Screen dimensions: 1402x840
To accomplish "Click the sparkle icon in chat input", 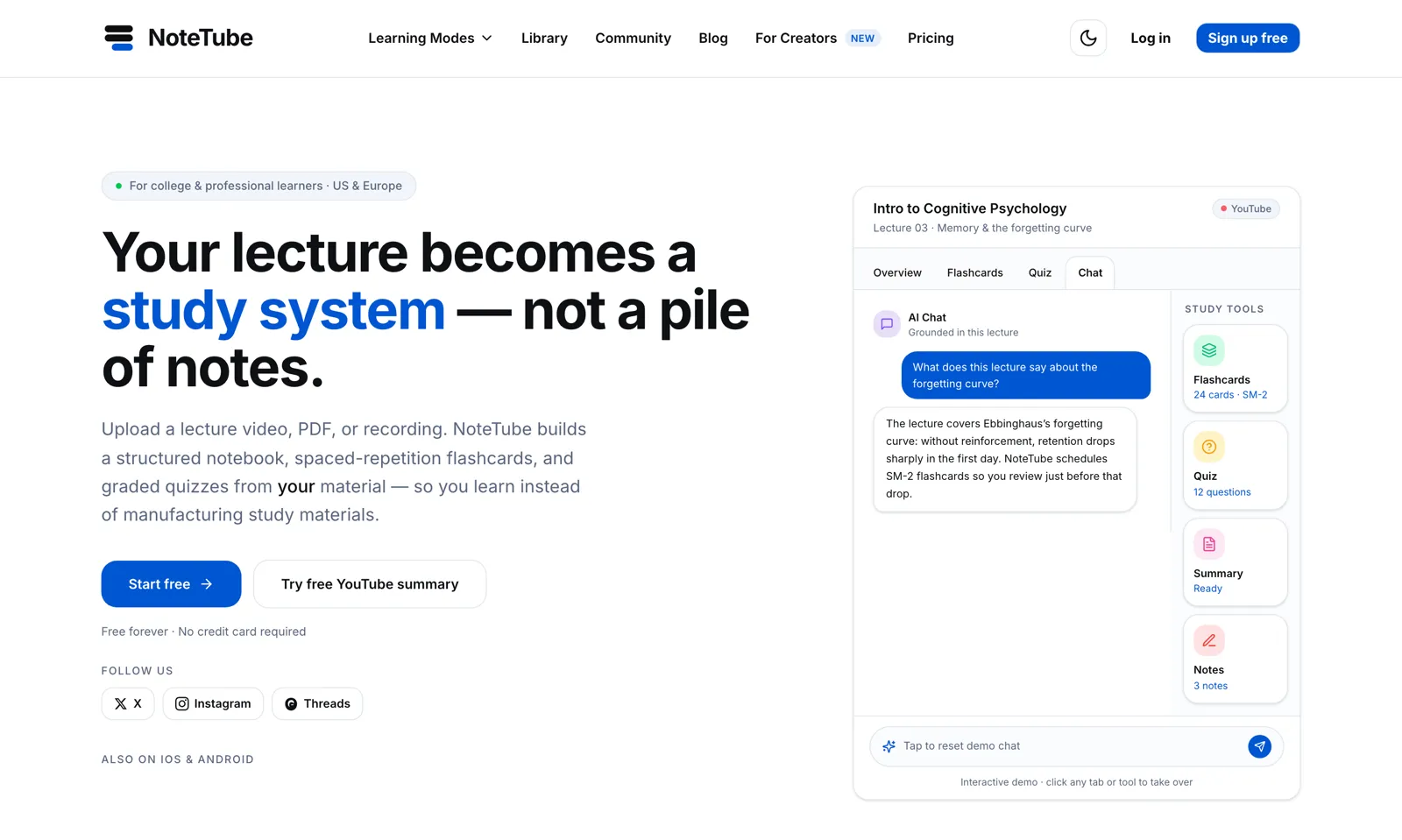I will click(x=889, y=746).
